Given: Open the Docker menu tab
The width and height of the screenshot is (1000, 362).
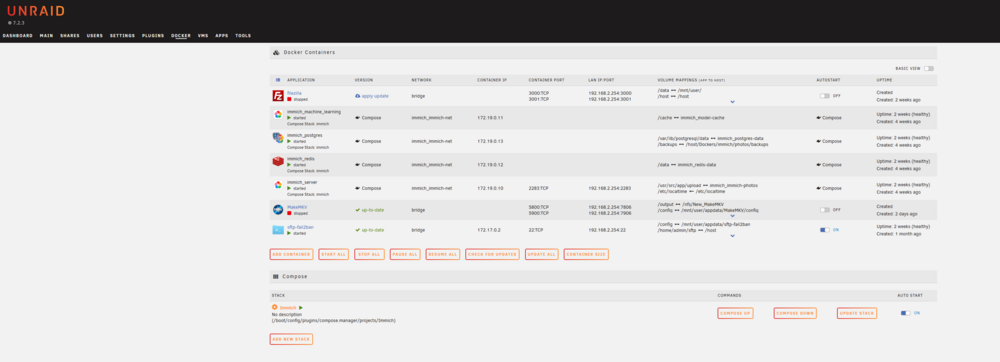Looking at the screenshot, I should pyautogui.click(x=181, y=36).
